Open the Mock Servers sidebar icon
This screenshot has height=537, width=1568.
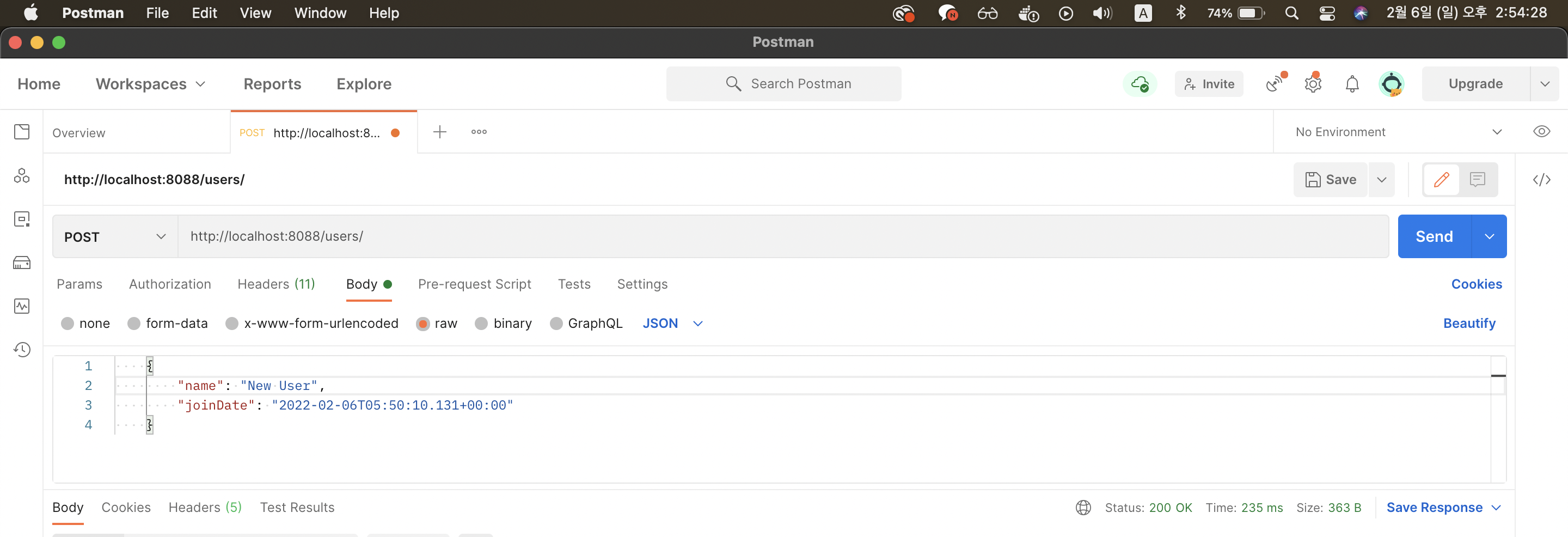click(x=22, y=263)
